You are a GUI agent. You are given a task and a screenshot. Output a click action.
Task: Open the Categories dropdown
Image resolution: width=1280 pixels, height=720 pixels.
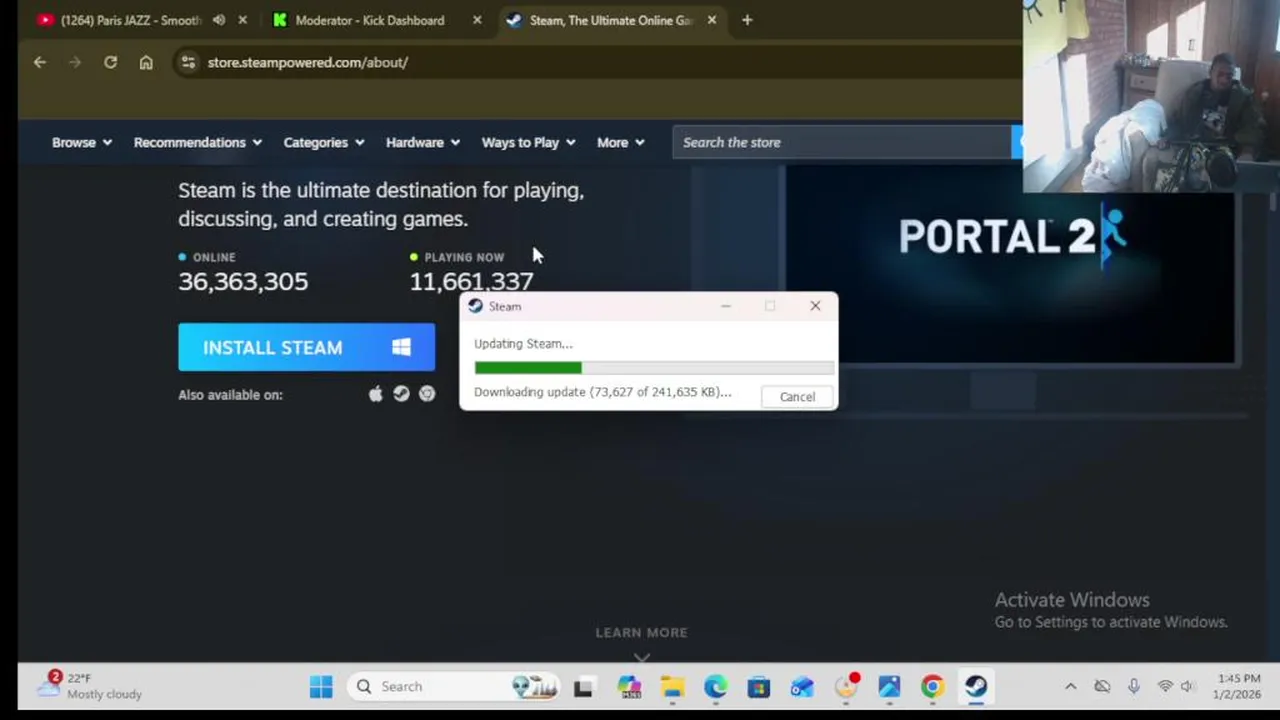coord(324,142)
